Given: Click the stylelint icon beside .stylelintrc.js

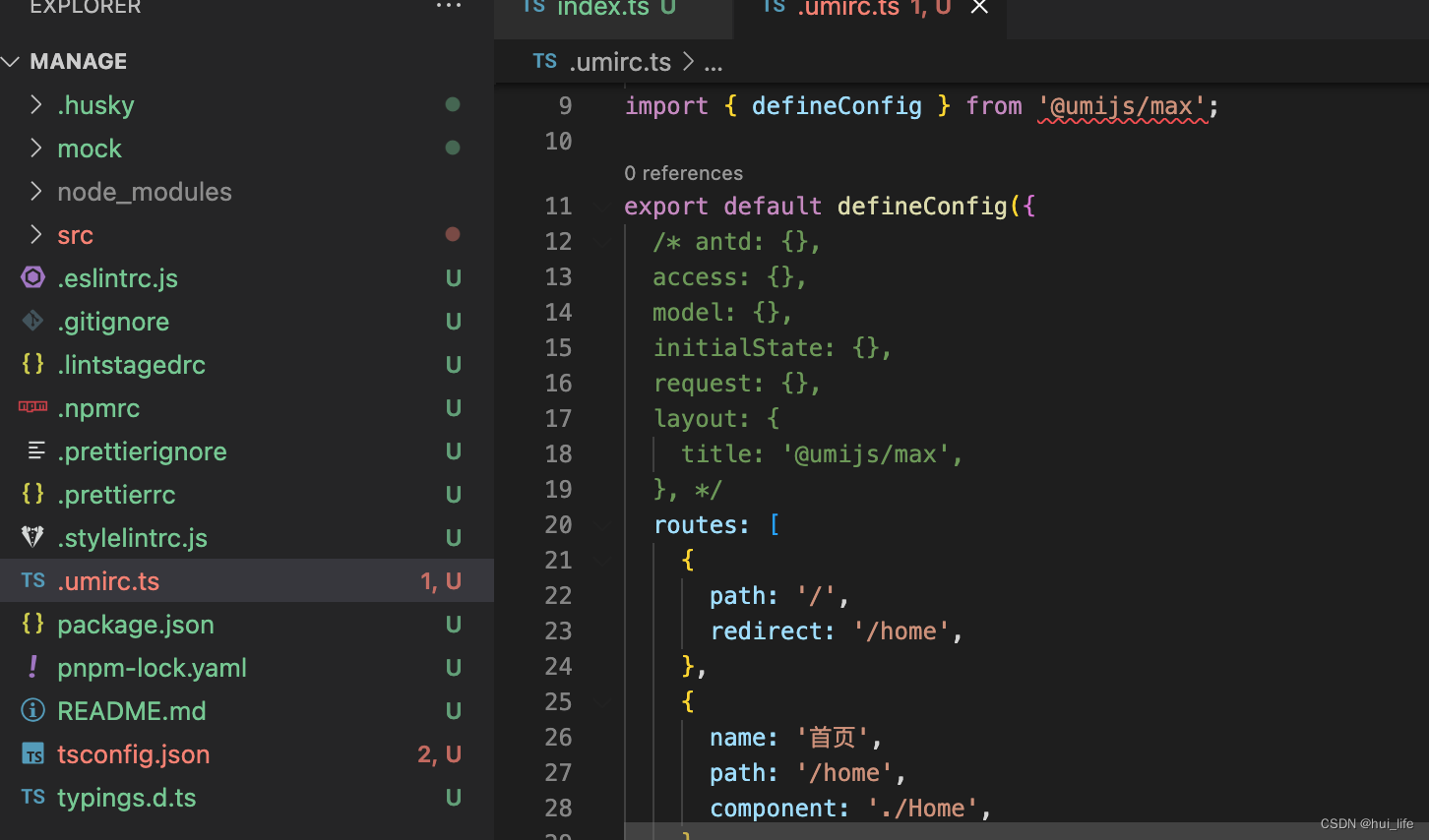Looking at the screenshot, I should click(32, 537).
